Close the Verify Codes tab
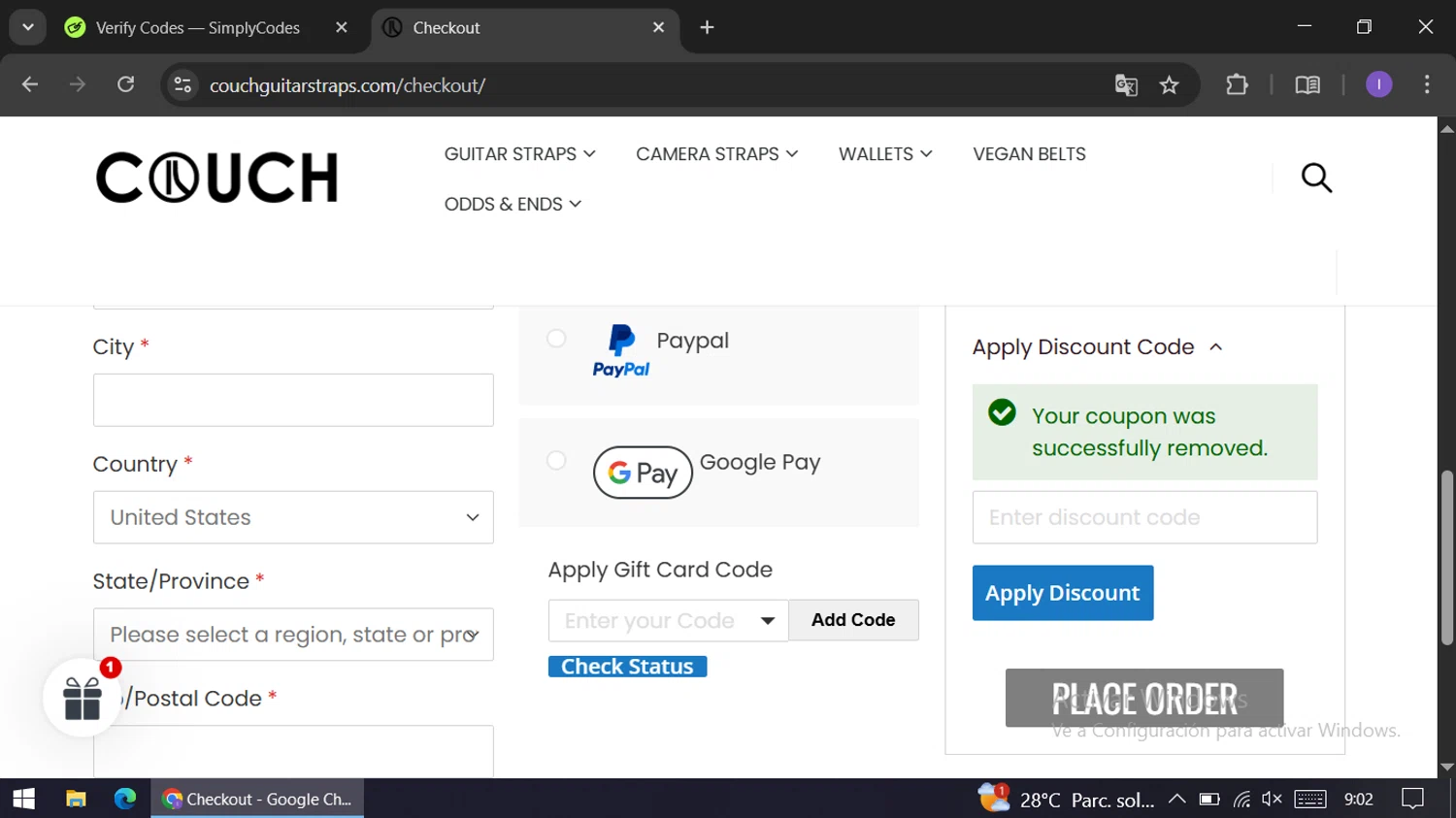Image resolution: width=1456 pixels, height=818 pixels. (x=342, y=27)
